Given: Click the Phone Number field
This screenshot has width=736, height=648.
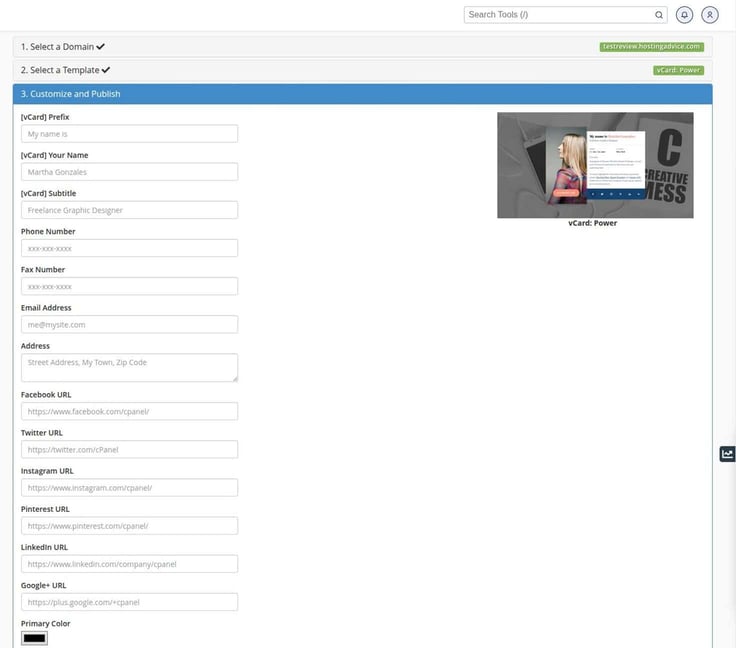Looking at the screenshot, I should point(129,248).
